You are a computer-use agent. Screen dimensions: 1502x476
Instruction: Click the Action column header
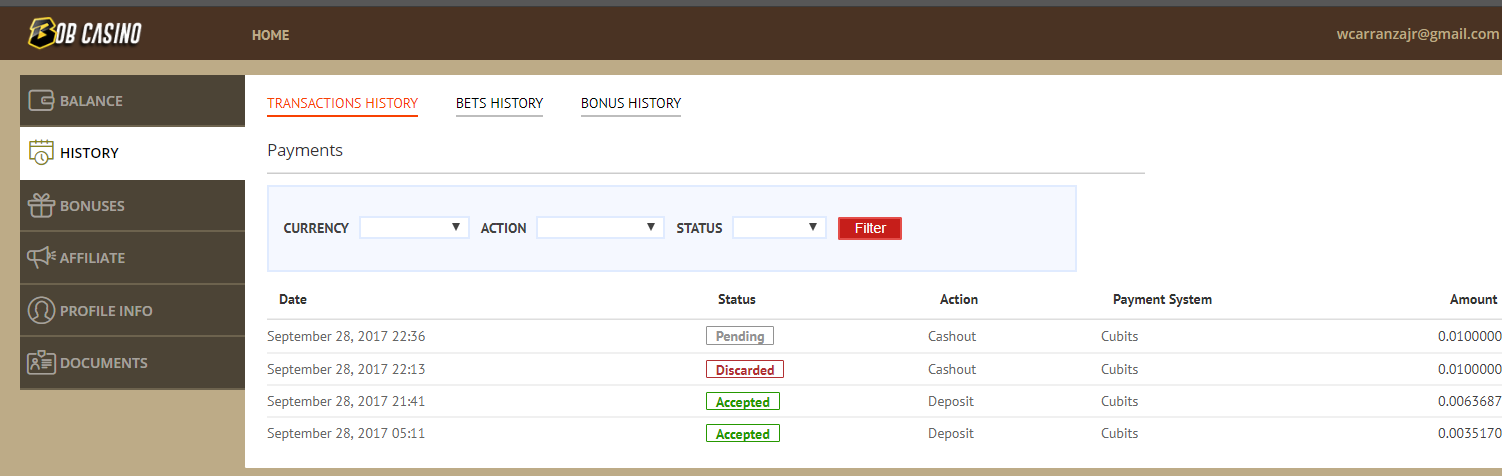[959, 299]
